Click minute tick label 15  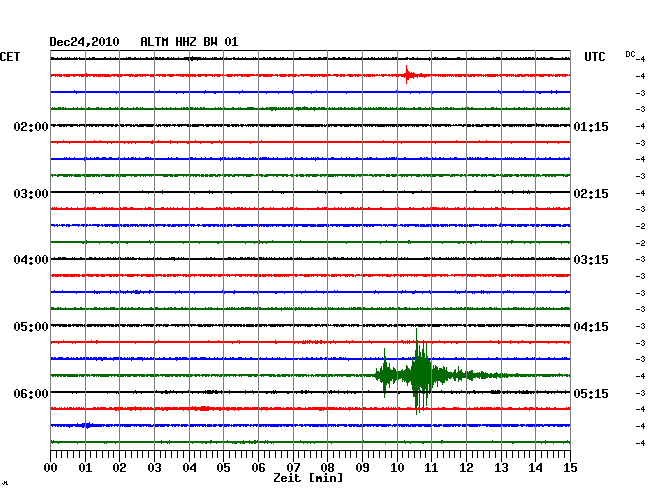(570, 467)
